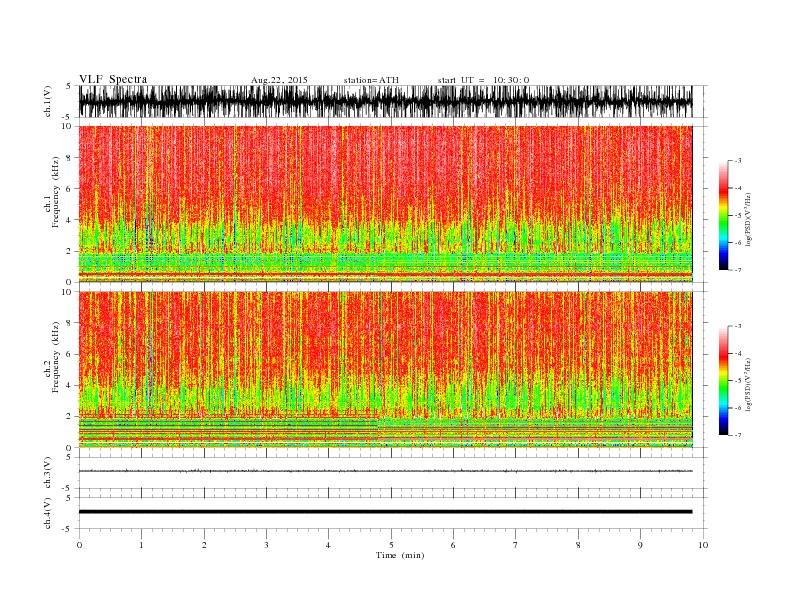Select the "Time (min)" axis label
The width and height of the screenshot is (792, 612).
400,555
